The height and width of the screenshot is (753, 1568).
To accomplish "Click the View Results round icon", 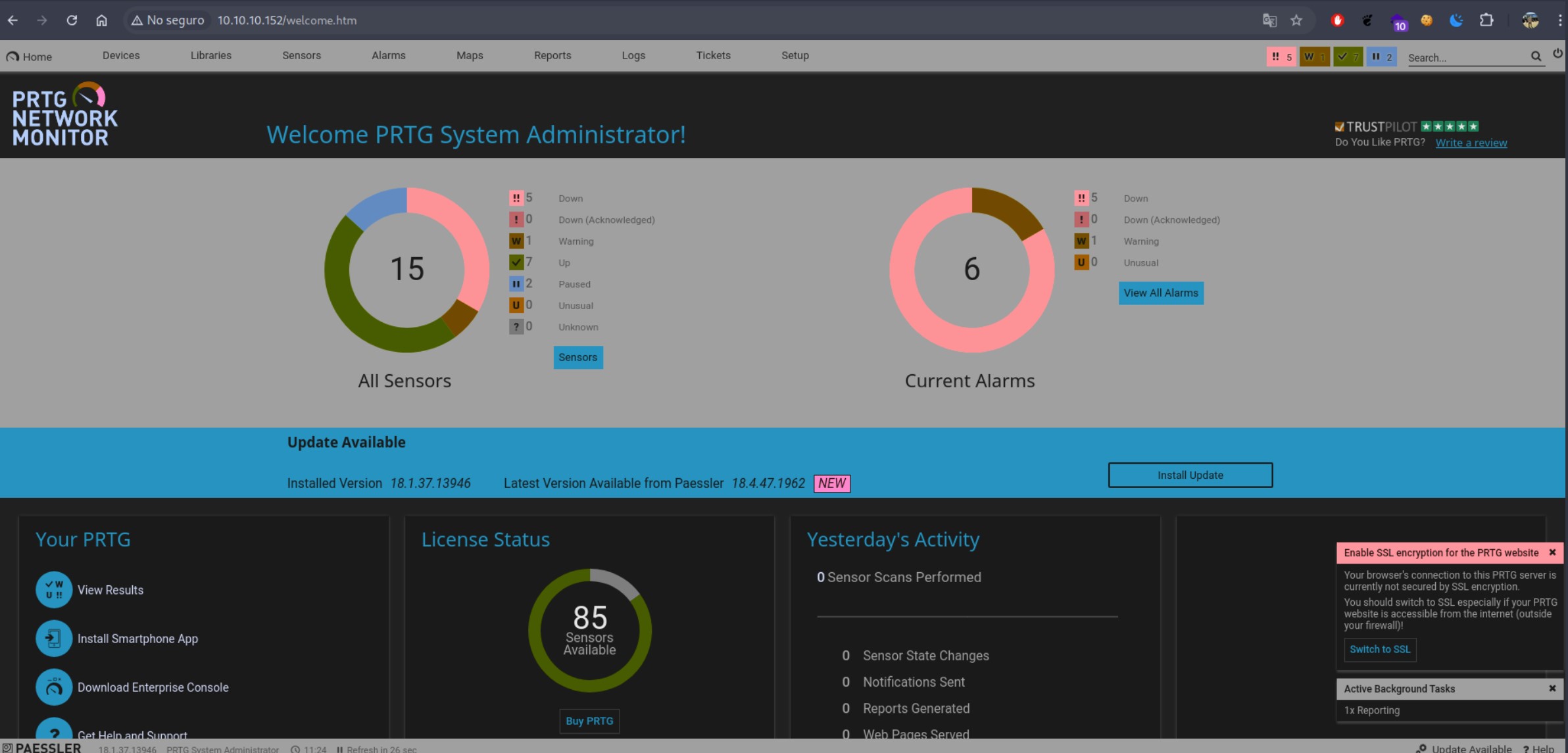I will coord(54,589).
